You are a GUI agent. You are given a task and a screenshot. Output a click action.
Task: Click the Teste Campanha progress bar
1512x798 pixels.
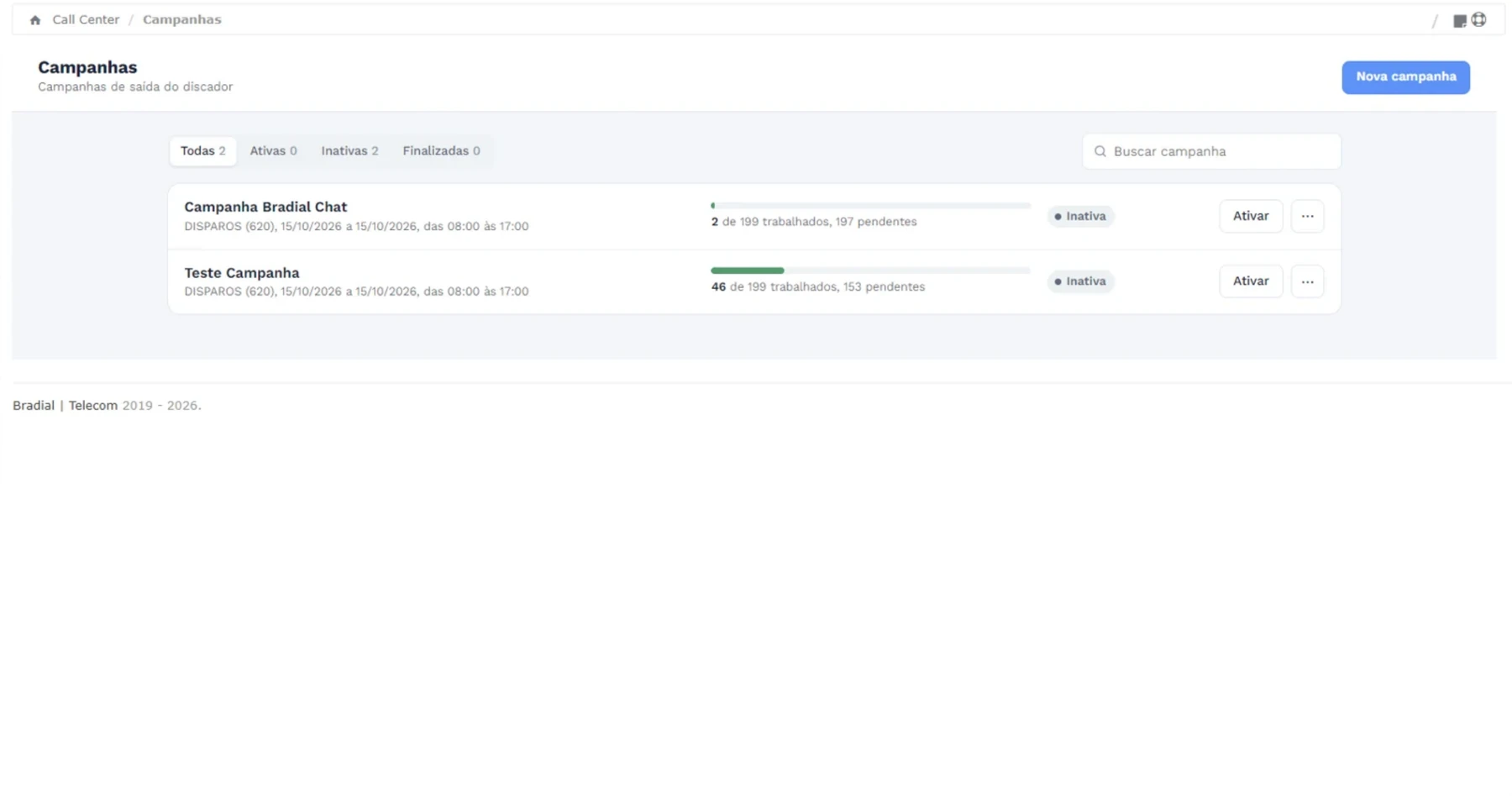click(x=870, y=270)
